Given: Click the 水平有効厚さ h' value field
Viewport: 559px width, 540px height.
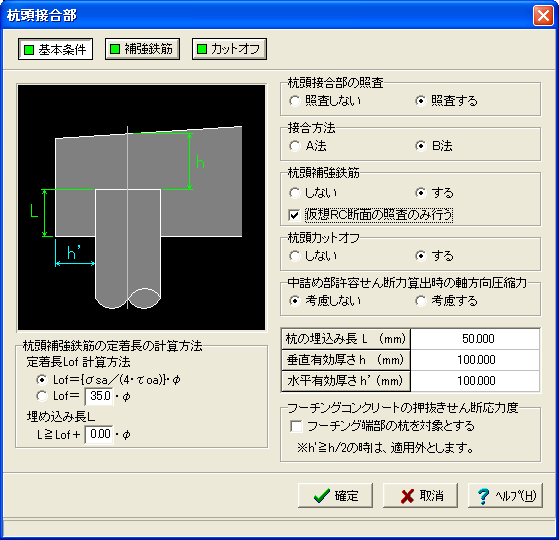Looking at the screenshot, I should coord(475,381).
